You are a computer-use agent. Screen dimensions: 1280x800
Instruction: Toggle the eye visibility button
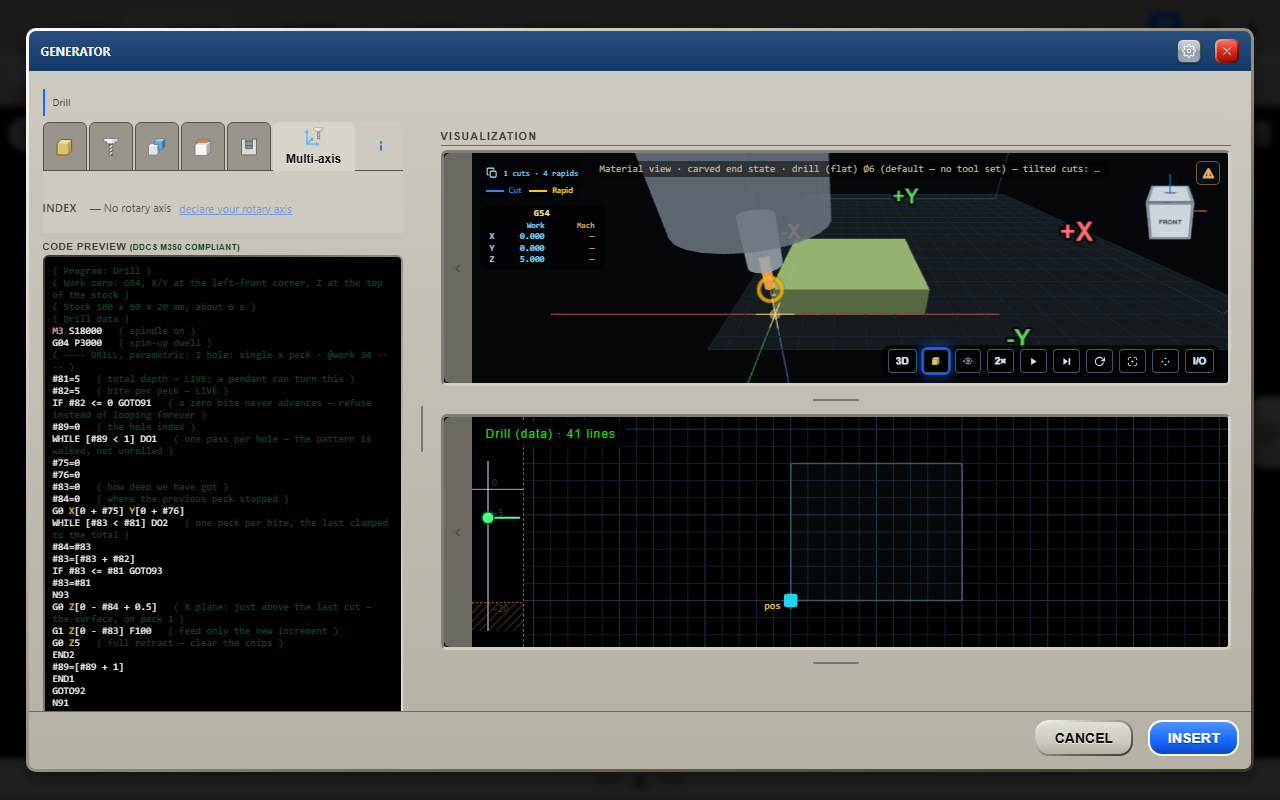[x=968, y=361]
